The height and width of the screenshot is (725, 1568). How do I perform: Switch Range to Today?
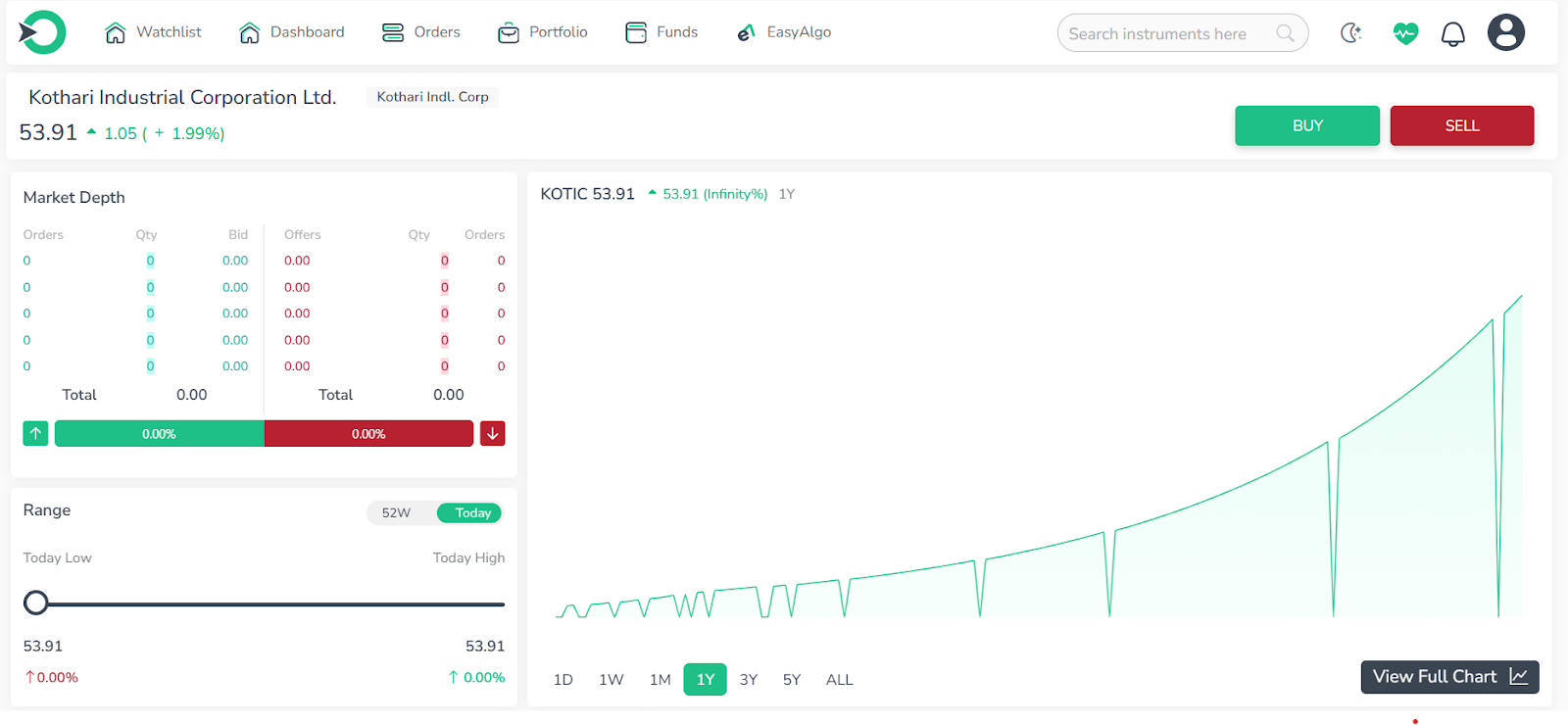(469, 513)
